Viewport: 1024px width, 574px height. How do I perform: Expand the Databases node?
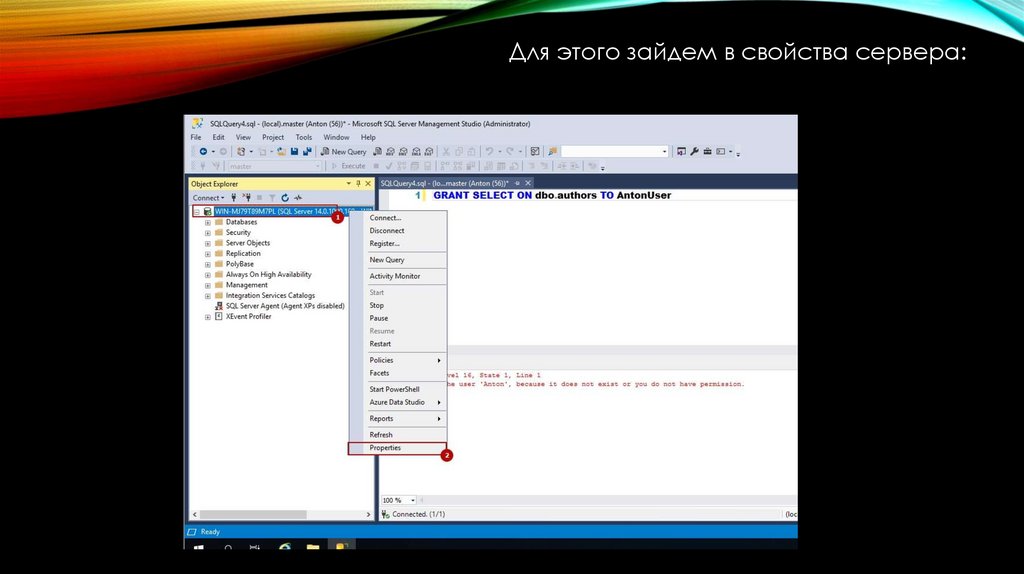pos(208,223)
